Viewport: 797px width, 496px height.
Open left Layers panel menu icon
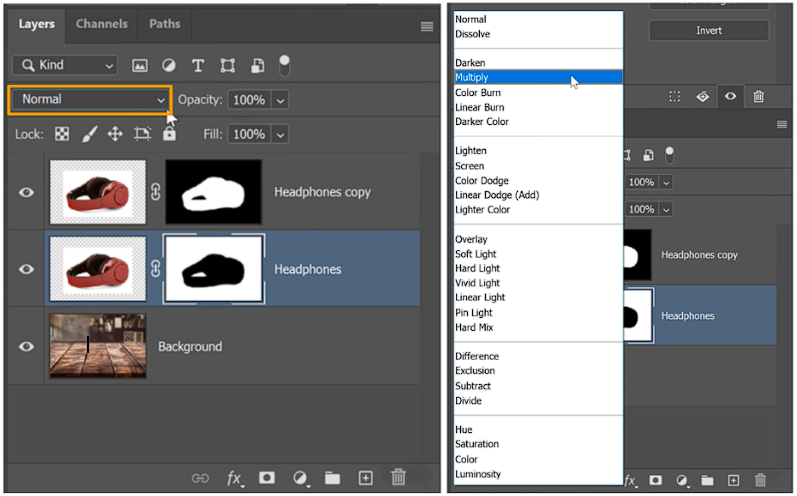[427, 26]
